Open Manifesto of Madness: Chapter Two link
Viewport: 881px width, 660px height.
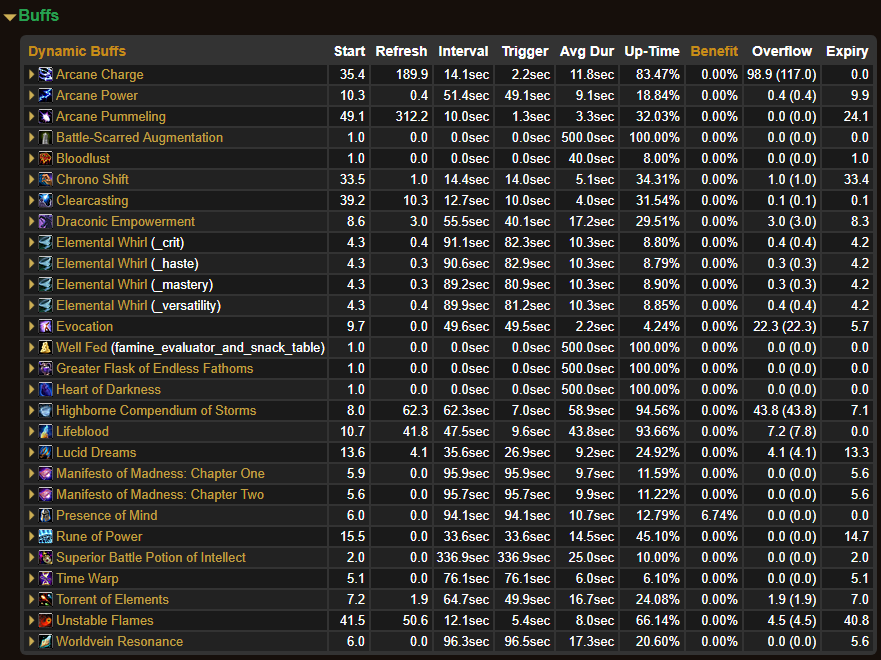160,495
